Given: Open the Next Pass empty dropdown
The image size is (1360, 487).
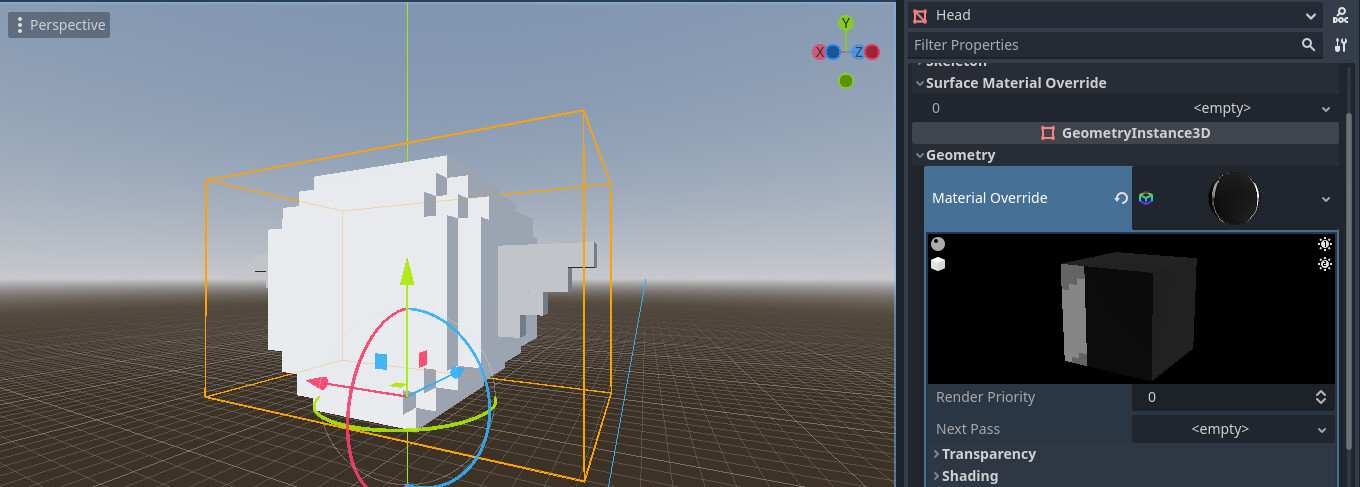Looking at the screenshot, I should [1233, 429].
